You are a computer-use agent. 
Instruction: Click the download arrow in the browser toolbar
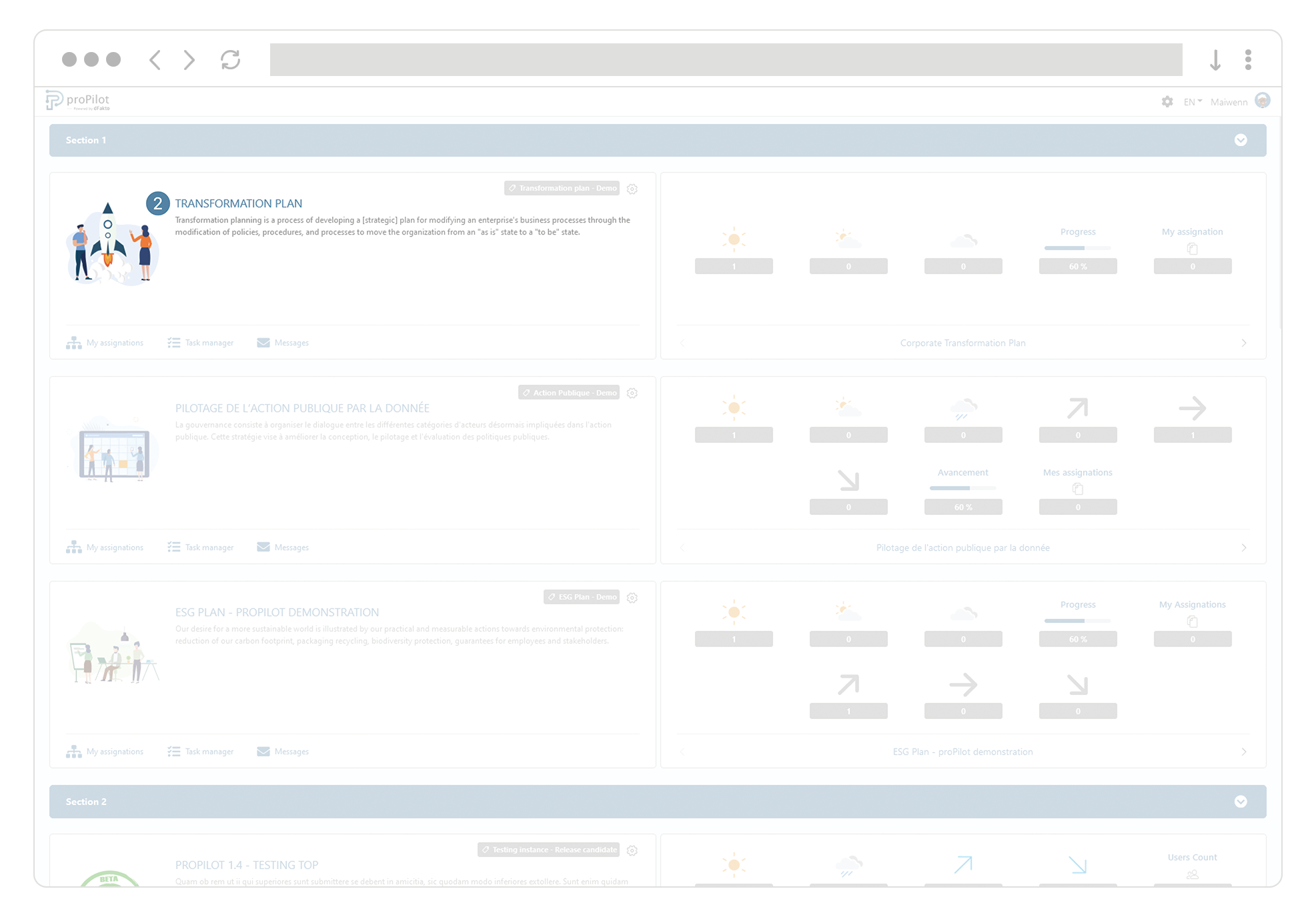pos(1215,60)
